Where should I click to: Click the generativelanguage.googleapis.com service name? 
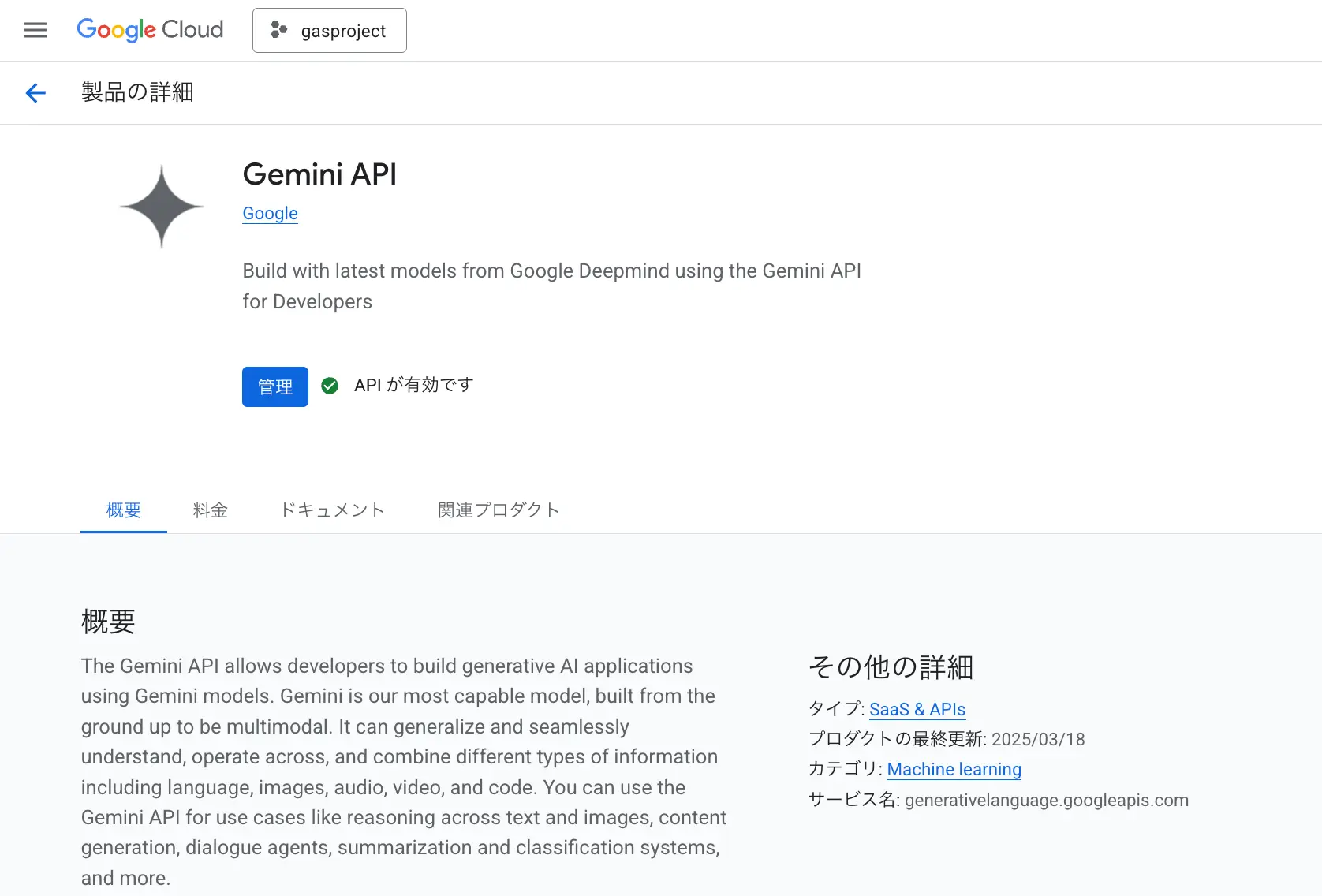coord(1047,800)
